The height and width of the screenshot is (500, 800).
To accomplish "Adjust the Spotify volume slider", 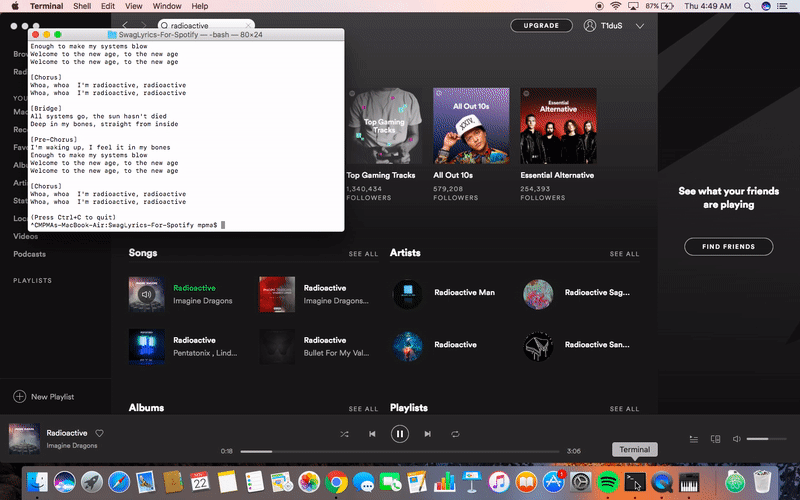I will tap(766, 439).
